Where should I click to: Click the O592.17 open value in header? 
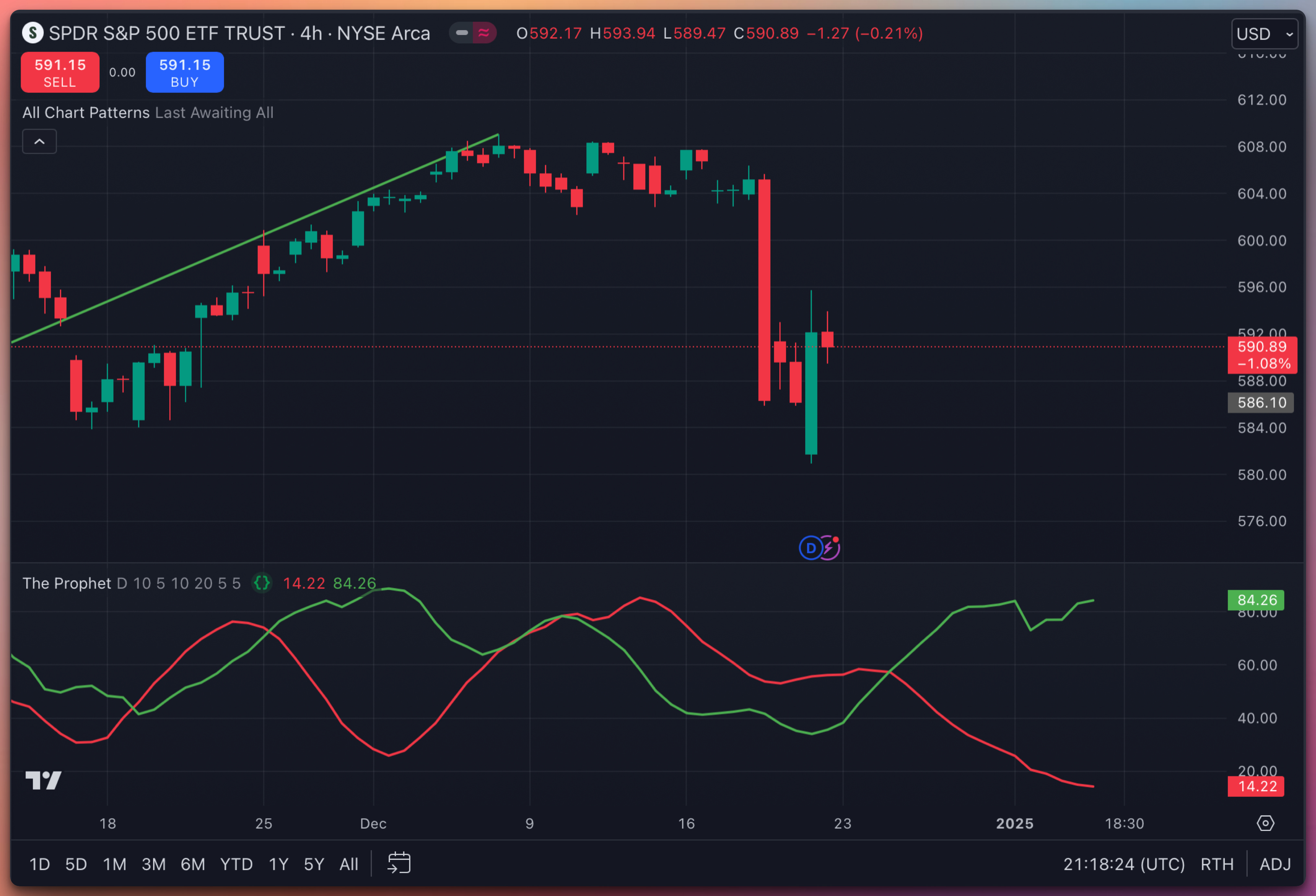(549, 33)
